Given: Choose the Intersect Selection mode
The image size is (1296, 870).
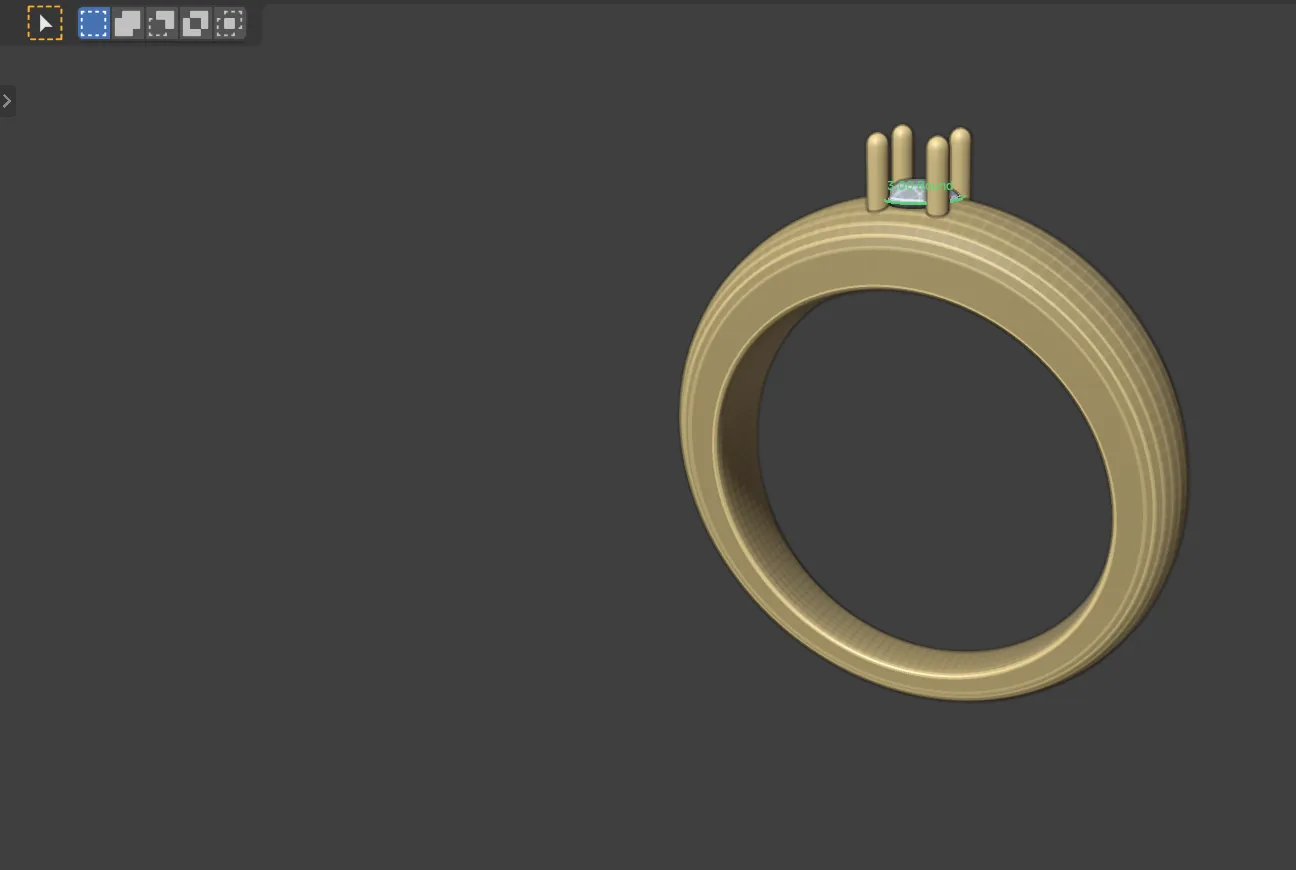Looking at the screenshot, I should [230, 23].
